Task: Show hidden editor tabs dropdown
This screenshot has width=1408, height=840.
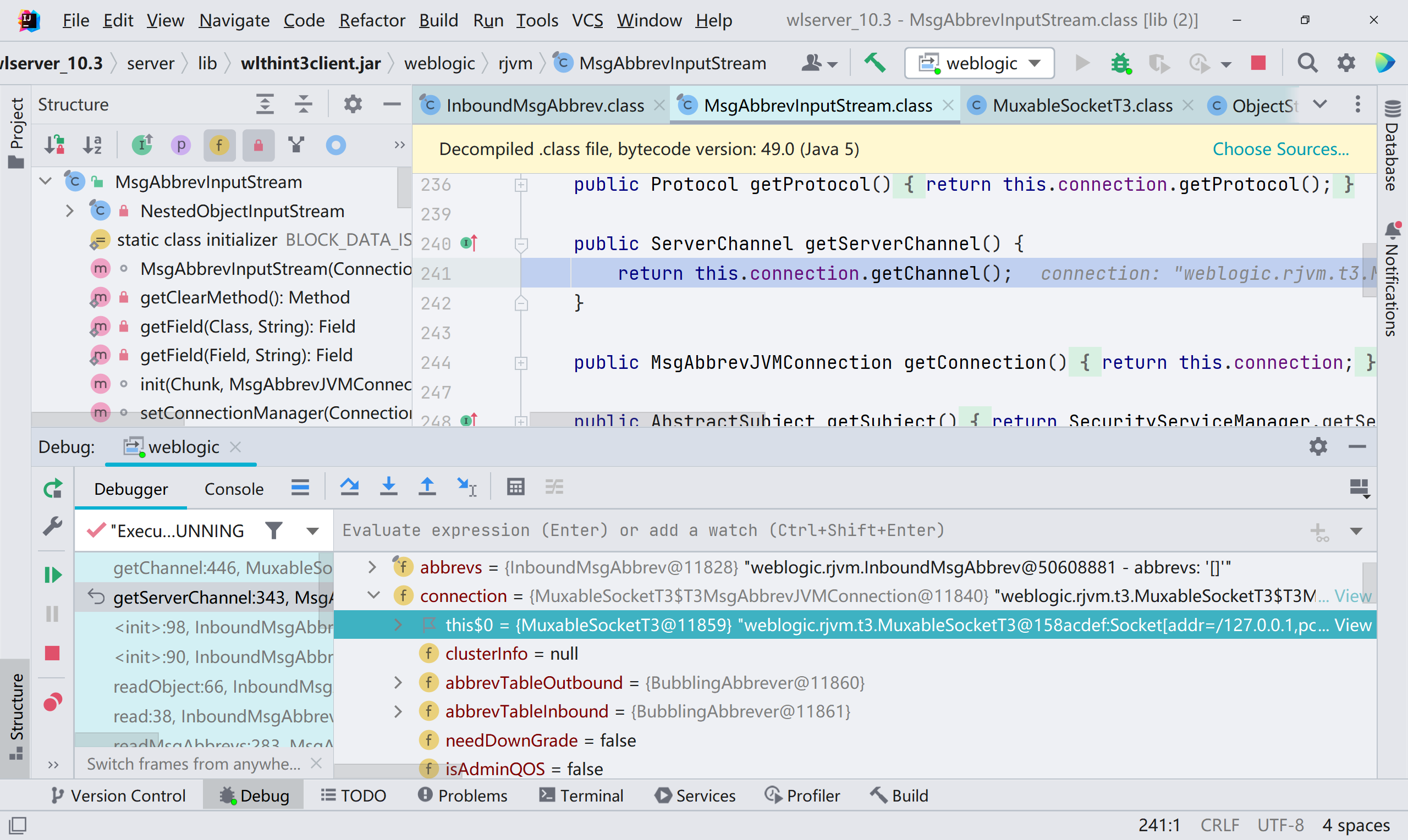Action: pos(1319,104)
